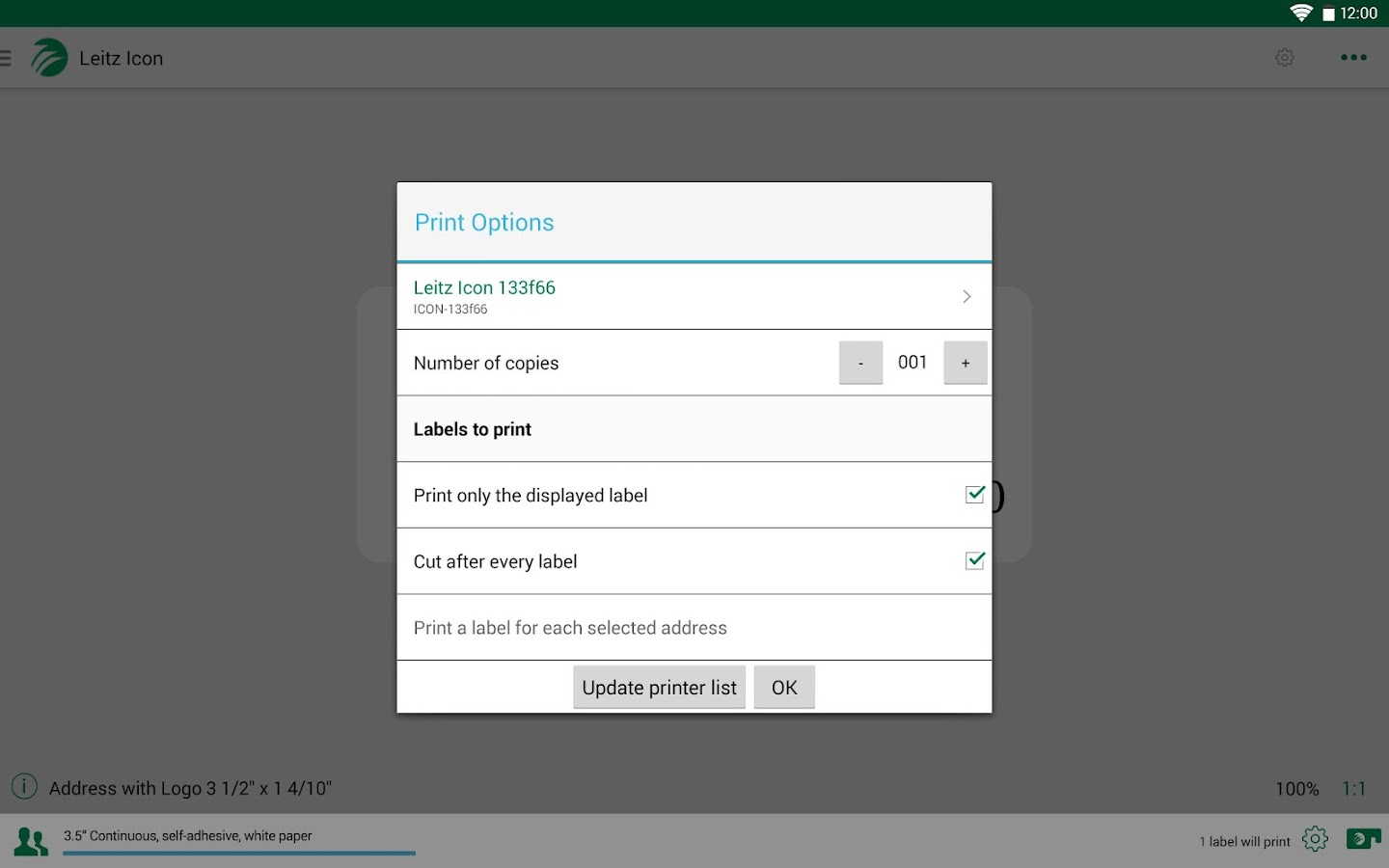Image resolution: width=1389 pixels, height=868 pixels.
Task: Select the Print Options dialog title
Action: tap(484, 222)
